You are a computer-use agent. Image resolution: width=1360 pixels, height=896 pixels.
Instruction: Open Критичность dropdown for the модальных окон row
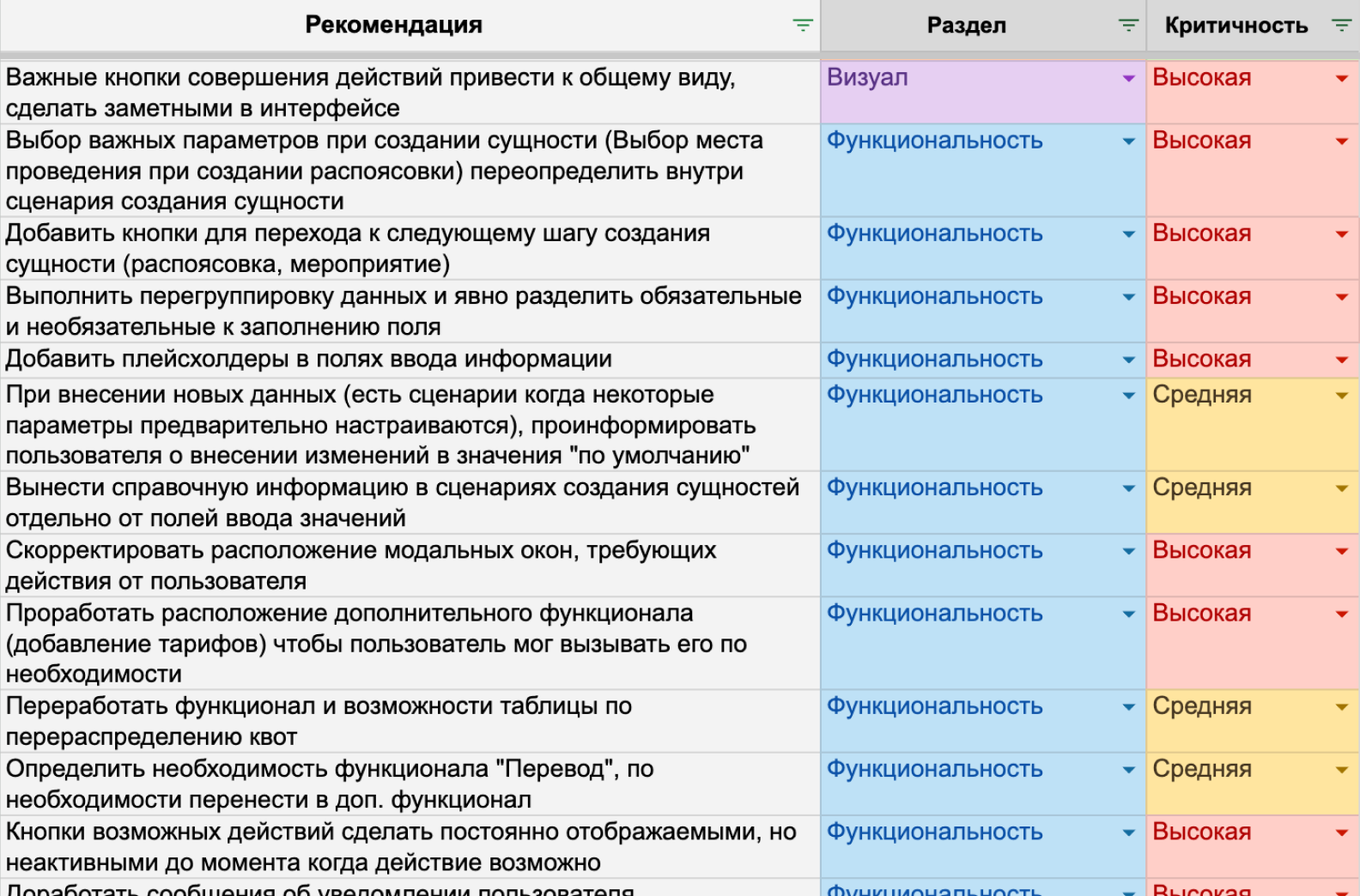pyautogui.click(x=1341, y=551)
